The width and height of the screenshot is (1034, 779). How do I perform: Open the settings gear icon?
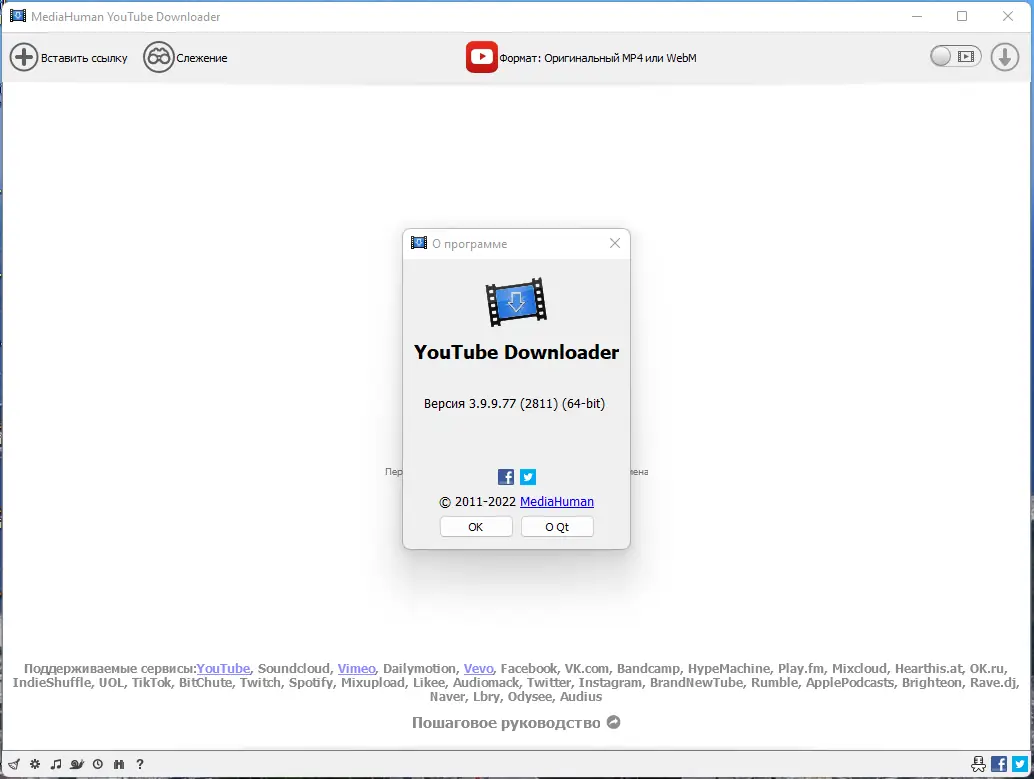tap(33, 763)
